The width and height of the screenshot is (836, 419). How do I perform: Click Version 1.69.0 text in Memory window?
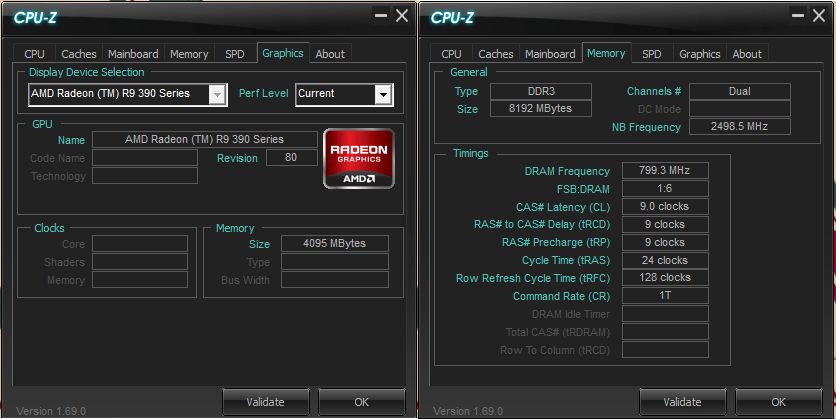point(468,411)
